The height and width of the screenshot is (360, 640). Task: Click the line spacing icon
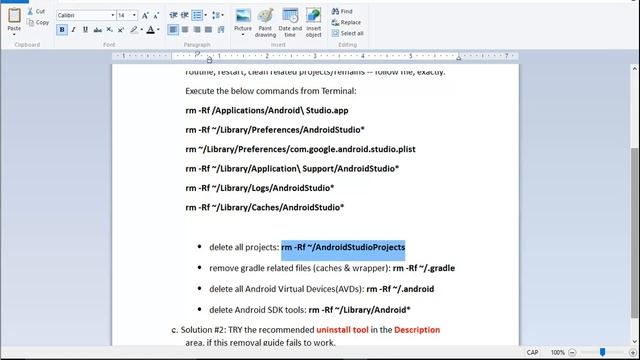[217, 16]
